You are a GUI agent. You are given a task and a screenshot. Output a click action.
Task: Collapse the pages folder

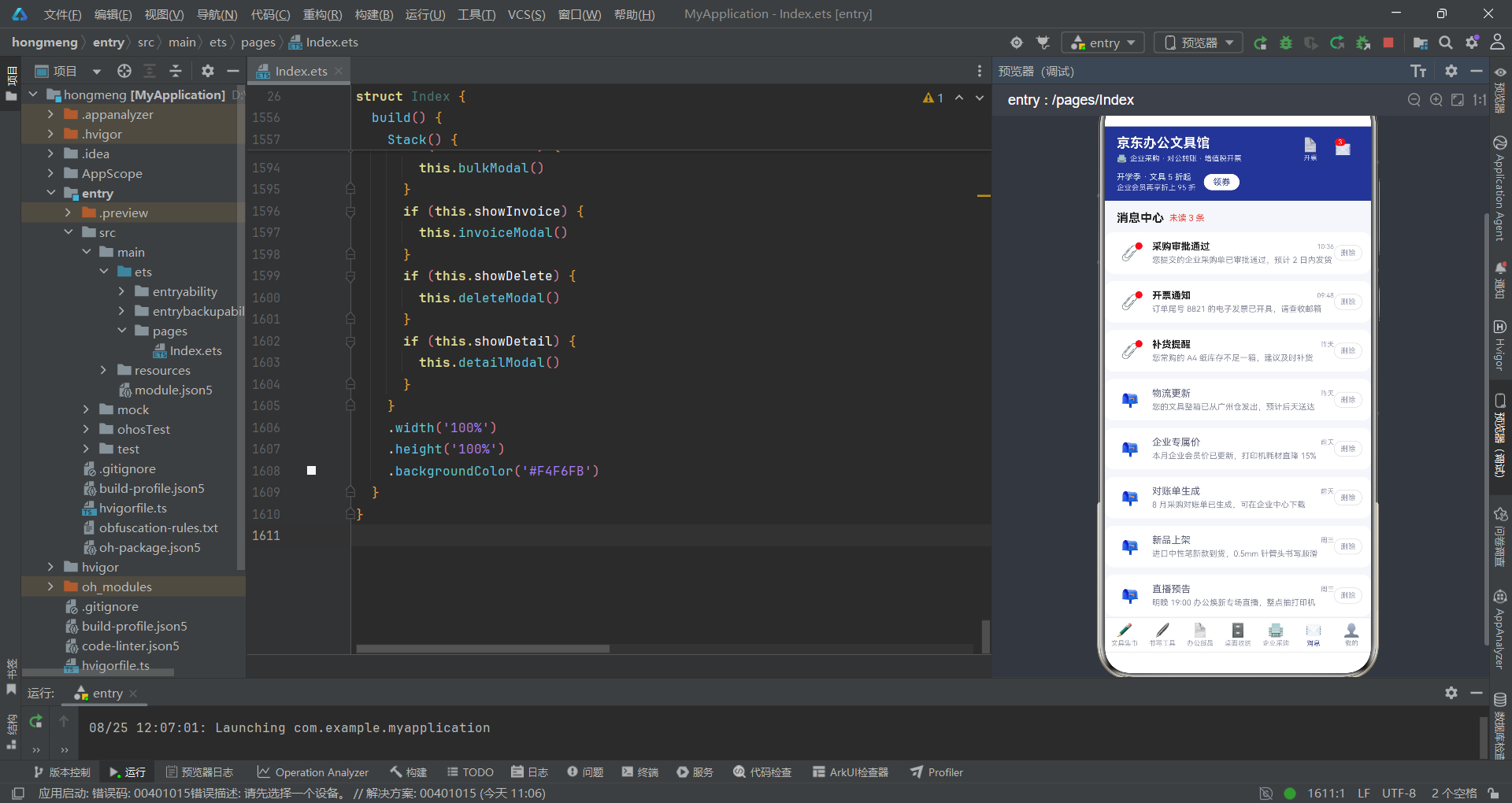click(x=121, y=331)
